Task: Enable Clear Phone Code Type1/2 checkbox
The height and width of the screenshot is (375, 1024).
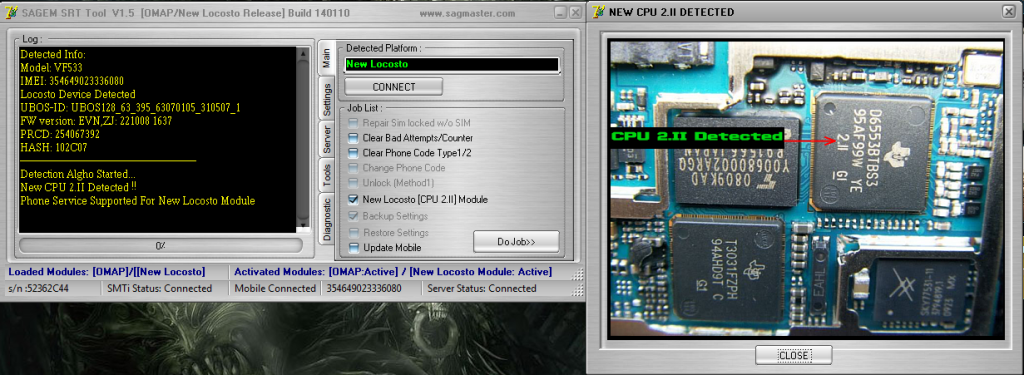Action: (353, 153)
